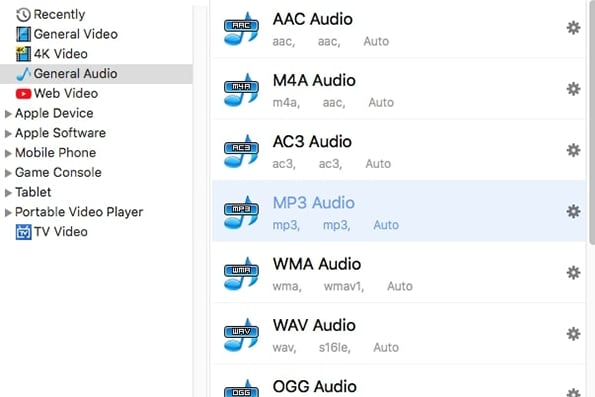
Task: Click the TV Video icon
Action: 24,232
